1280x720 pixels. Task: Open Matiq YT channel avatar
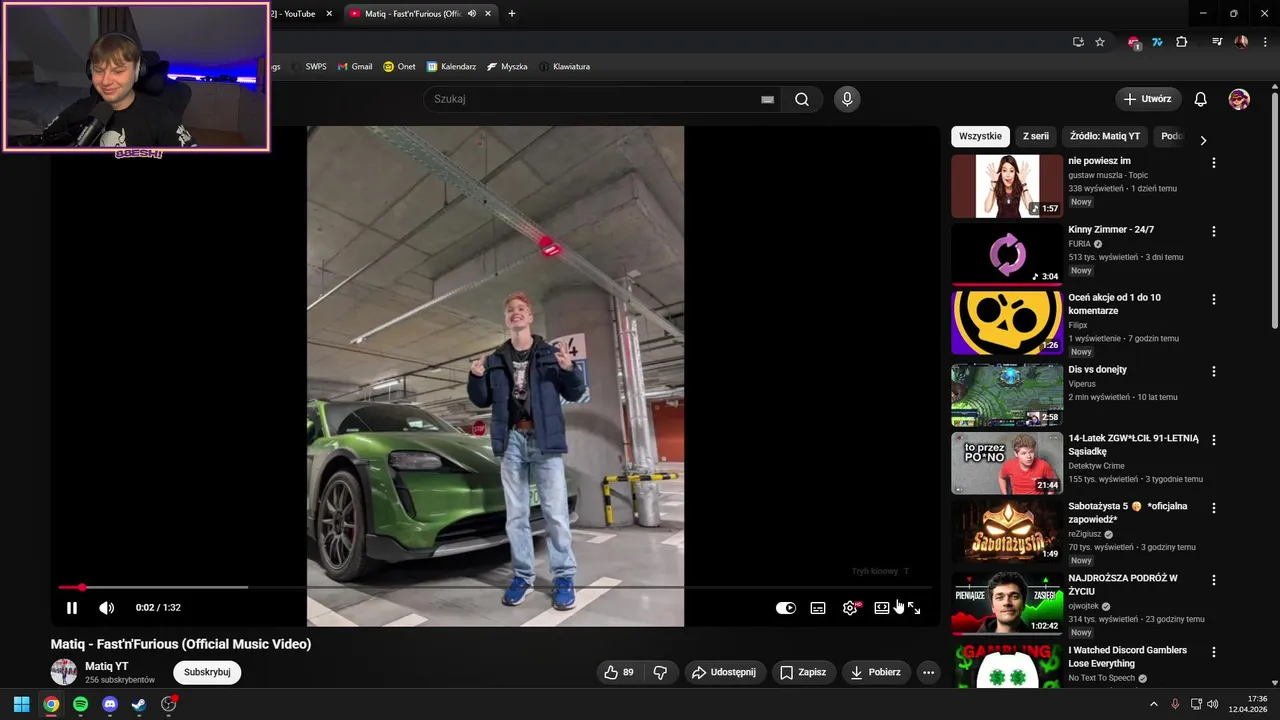tap(64, 672)
